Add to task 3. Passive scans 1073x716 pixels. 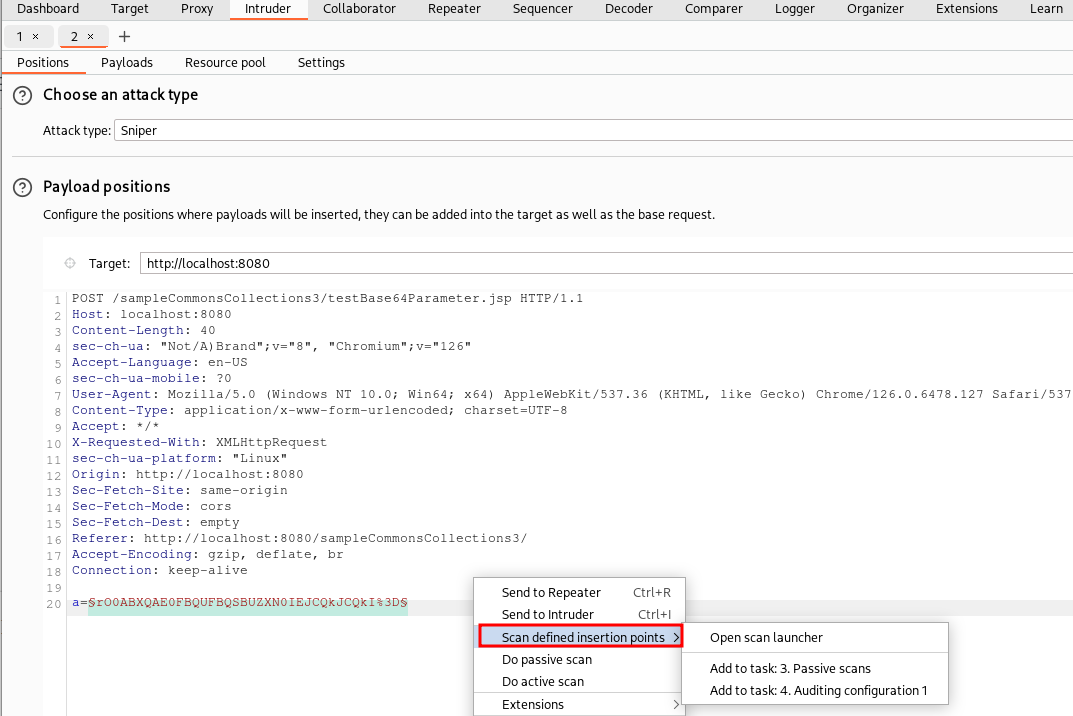point(790,668)
